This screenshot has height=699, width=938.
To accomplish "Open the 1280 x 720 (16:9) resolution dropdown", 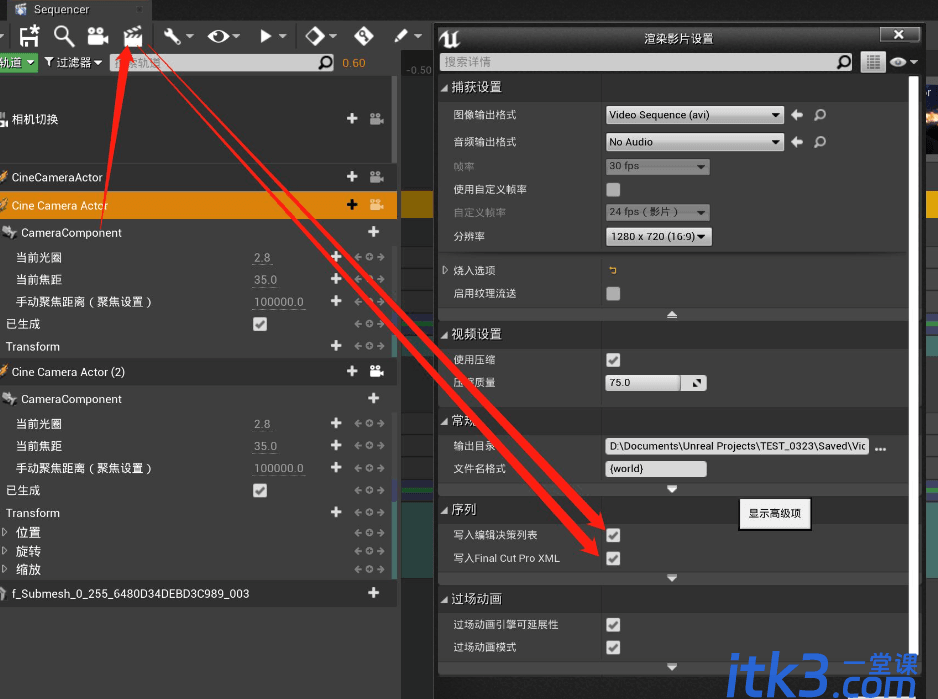I will pos(659,236).
